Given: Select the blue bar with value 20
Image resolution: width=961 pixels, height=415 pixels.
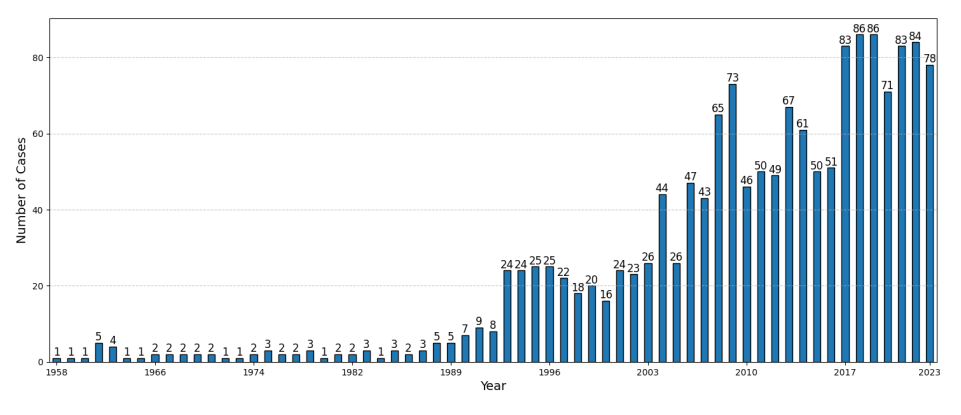Looking at the screenshot, I should (592, 324).
